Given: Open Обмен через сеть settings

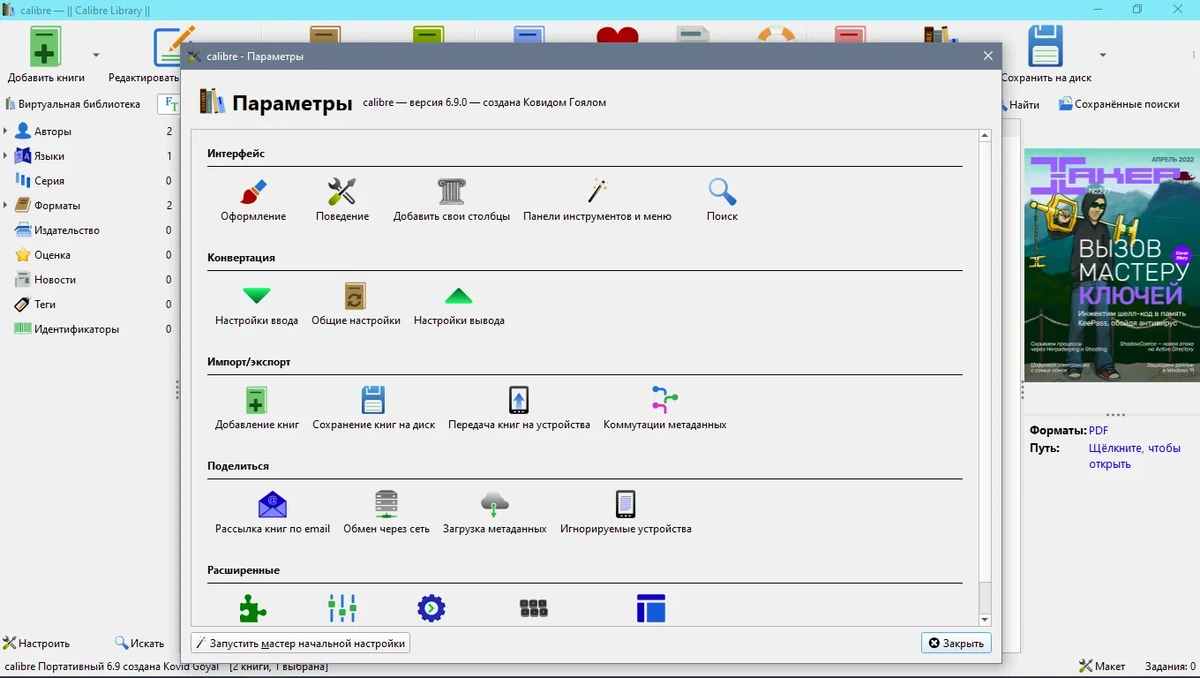Looking at the screenshot, I should pos(386,513).
